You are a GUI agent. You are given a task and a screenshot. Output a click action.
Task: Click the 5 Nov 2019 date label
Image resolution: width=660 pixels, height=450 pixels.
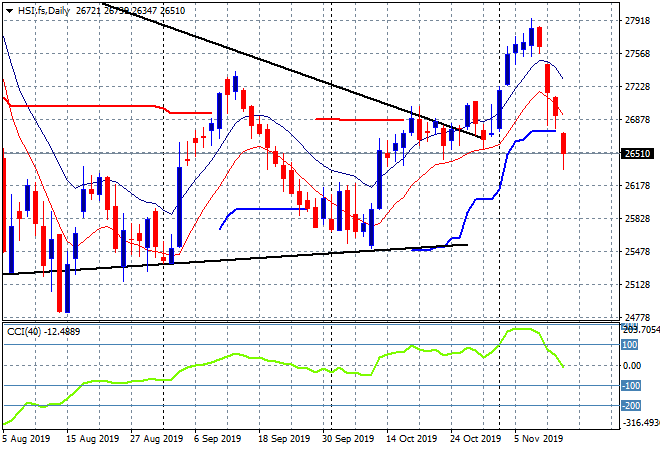[538, 439]
